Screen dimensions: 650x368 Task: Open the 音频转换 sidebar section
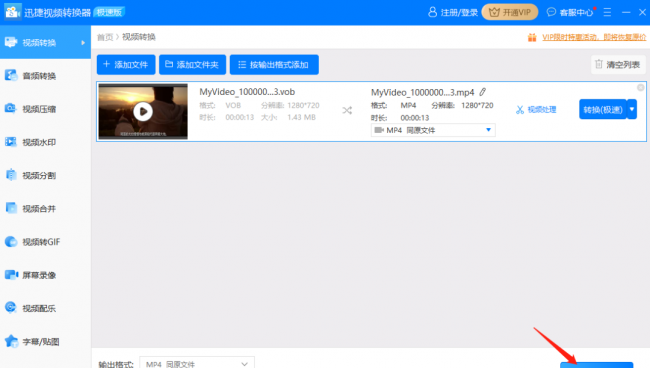pos(45,76)
